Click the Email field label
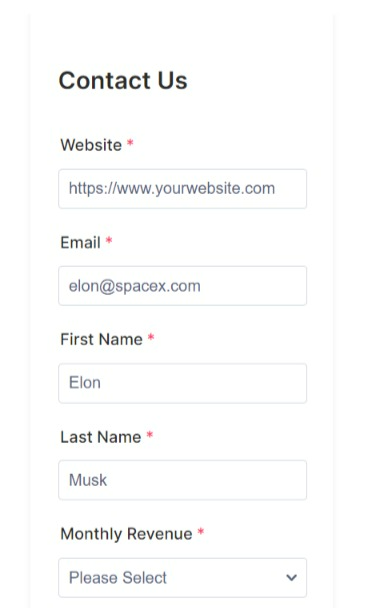This screenshot has height=608, width=388. [x=81, y=243]
